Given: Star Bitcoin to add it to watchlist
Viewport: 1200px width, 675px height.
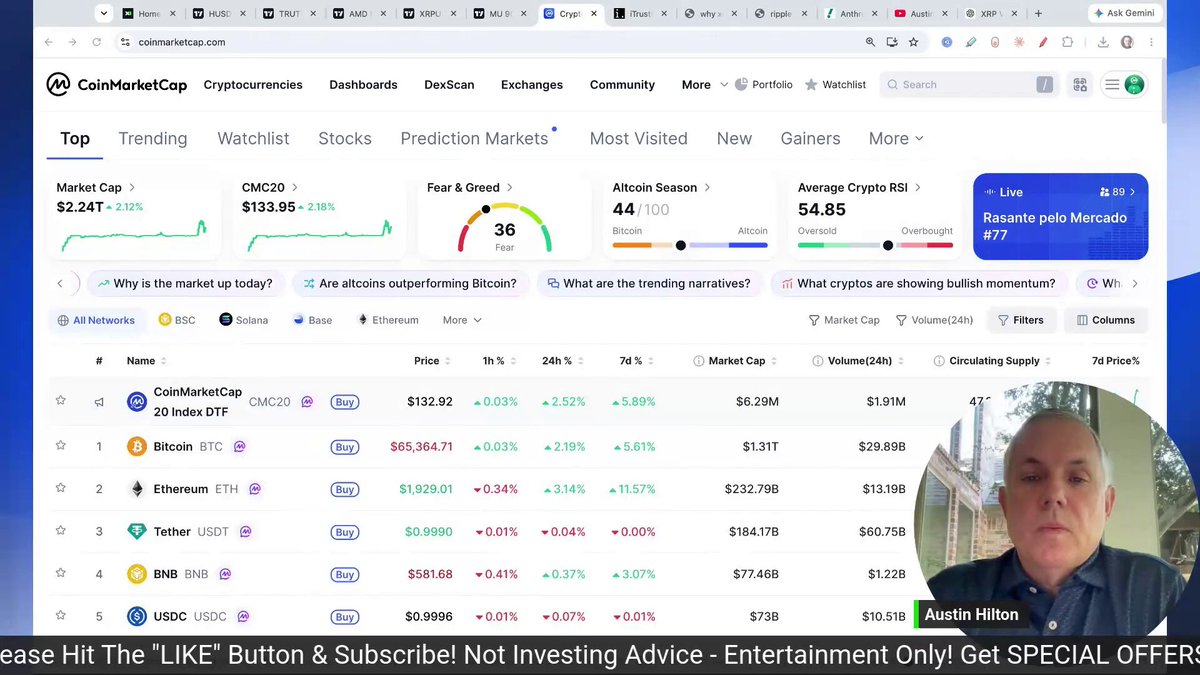Looking at the screenshot, I should click(x=61, y=446).
